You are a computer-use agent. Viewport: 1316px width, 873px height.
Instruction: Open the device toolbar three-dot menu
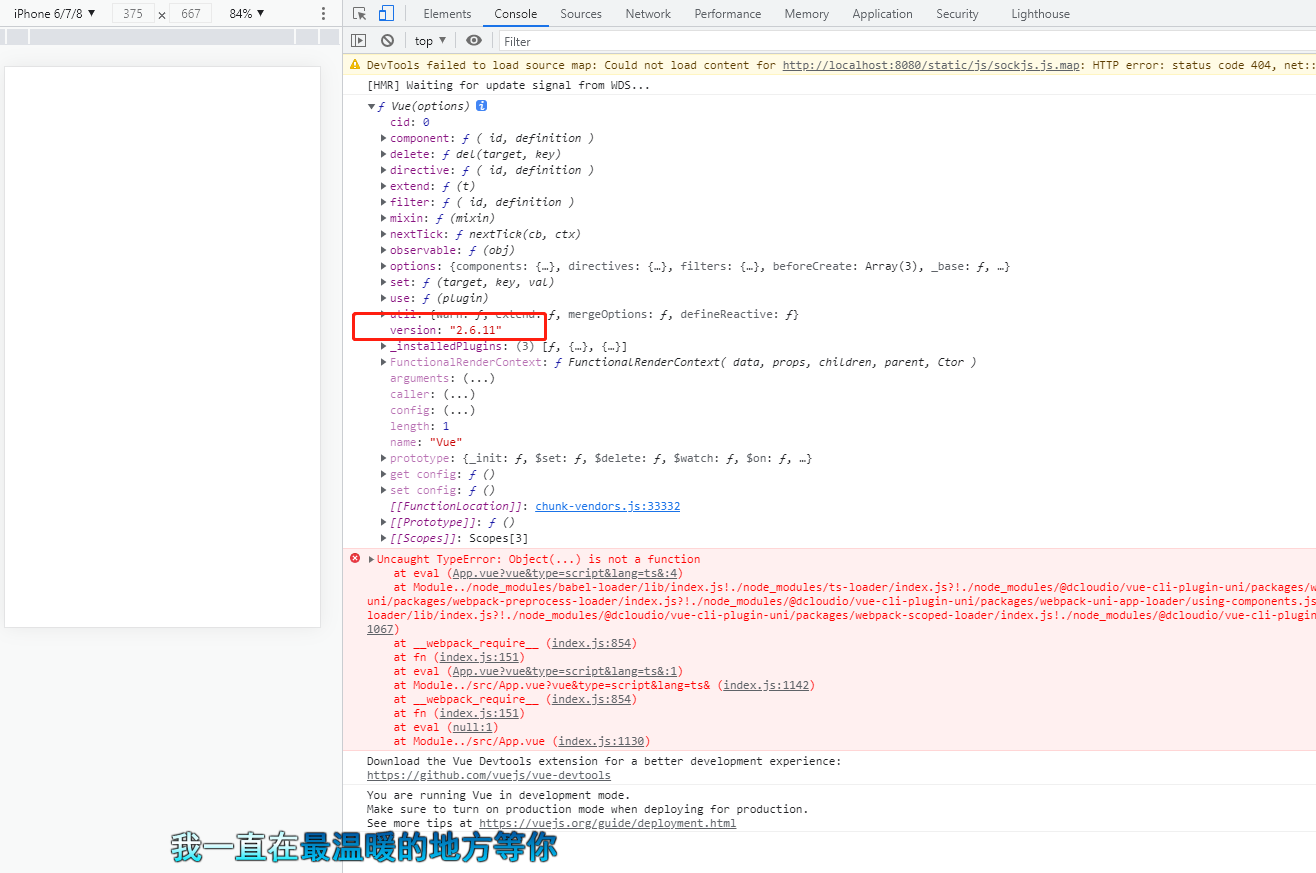click(x=323, y=14)
